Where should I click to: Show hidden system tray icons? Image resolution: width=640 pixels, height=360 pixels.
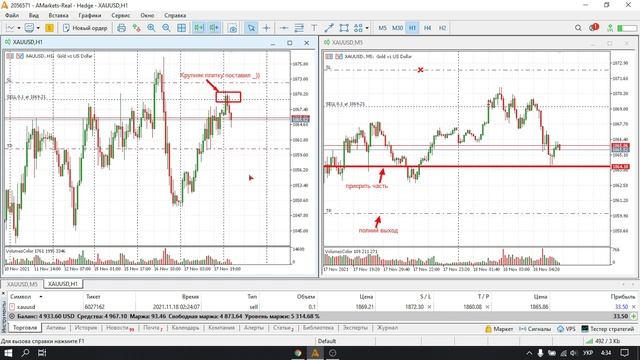529,353
